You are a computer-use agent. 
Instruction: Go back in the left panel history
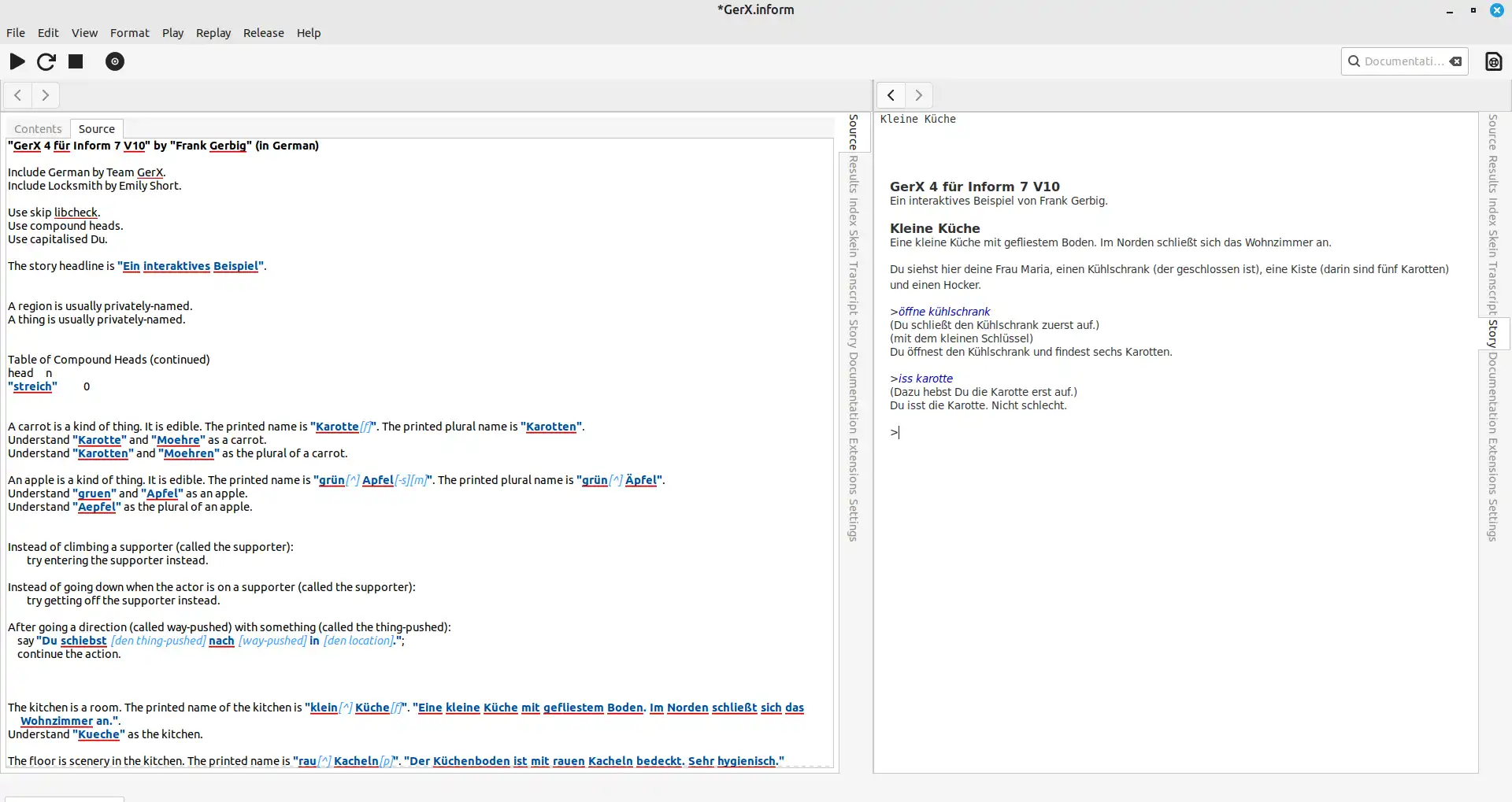(x=17, y=95)
